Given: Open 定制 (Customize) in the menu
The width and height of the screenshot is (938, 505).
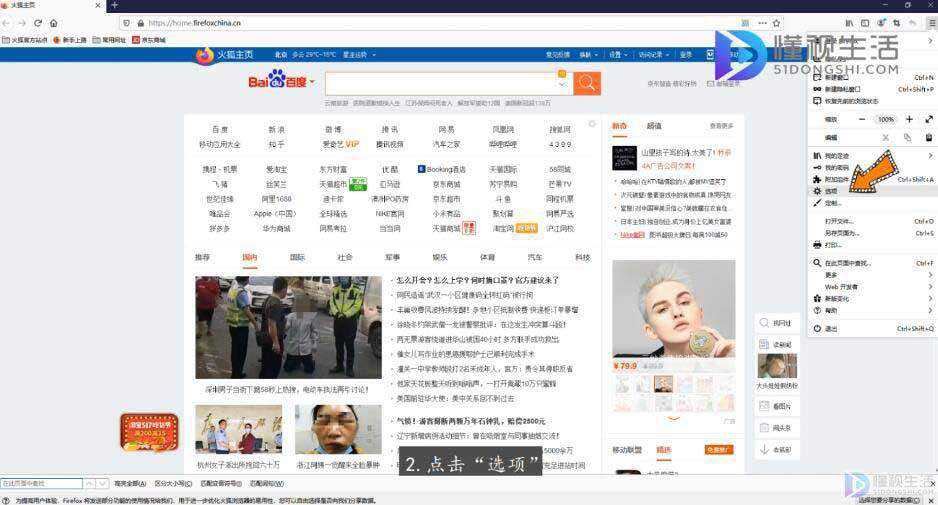Looking at the screenshot, I should click(872, 203).
